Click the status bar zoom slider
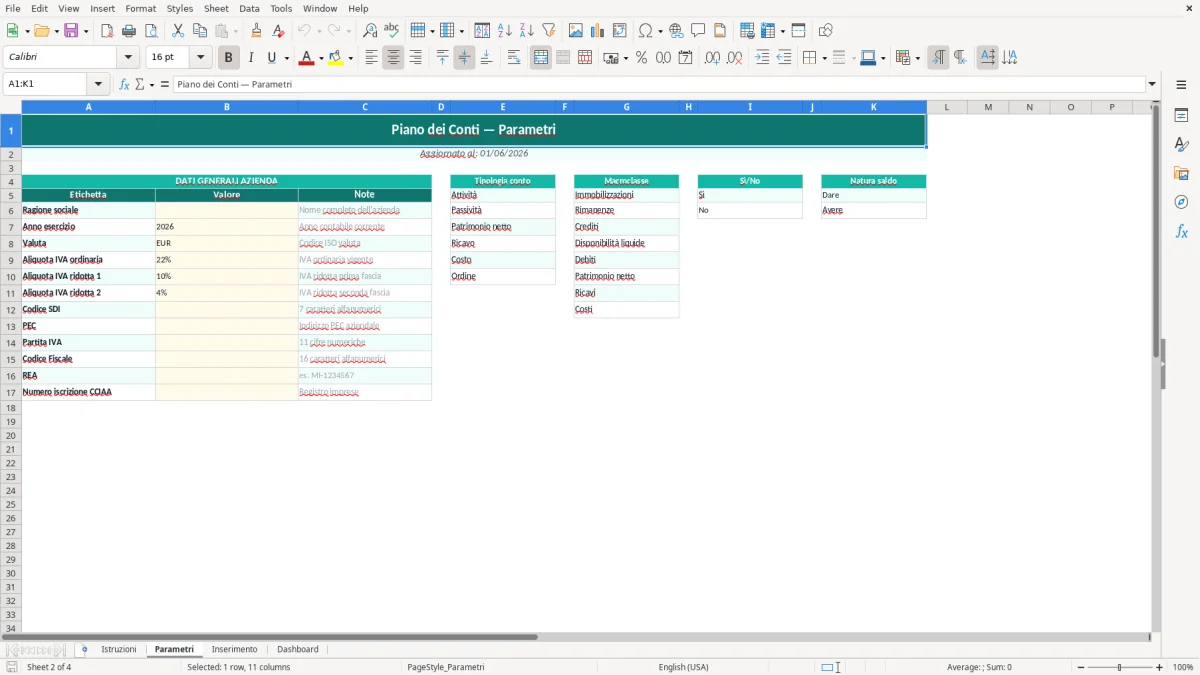 click(1120, 667)
